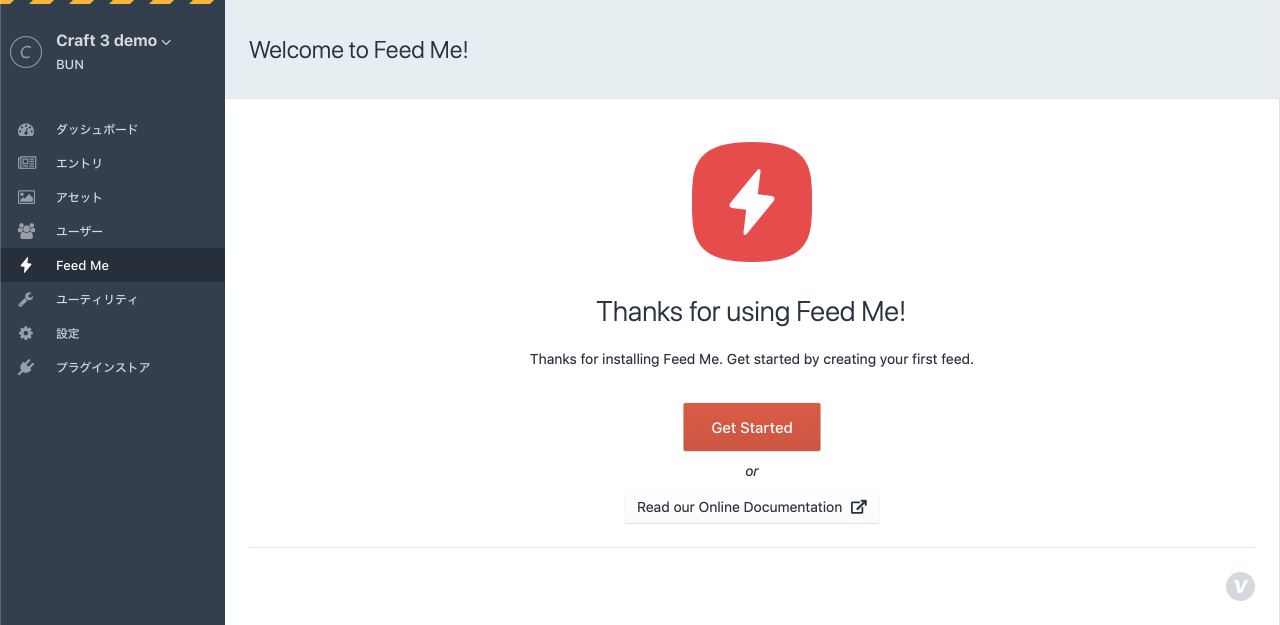Choose the Feed Me text in the sidebar

pyautogui.click(x=82, y=265)
